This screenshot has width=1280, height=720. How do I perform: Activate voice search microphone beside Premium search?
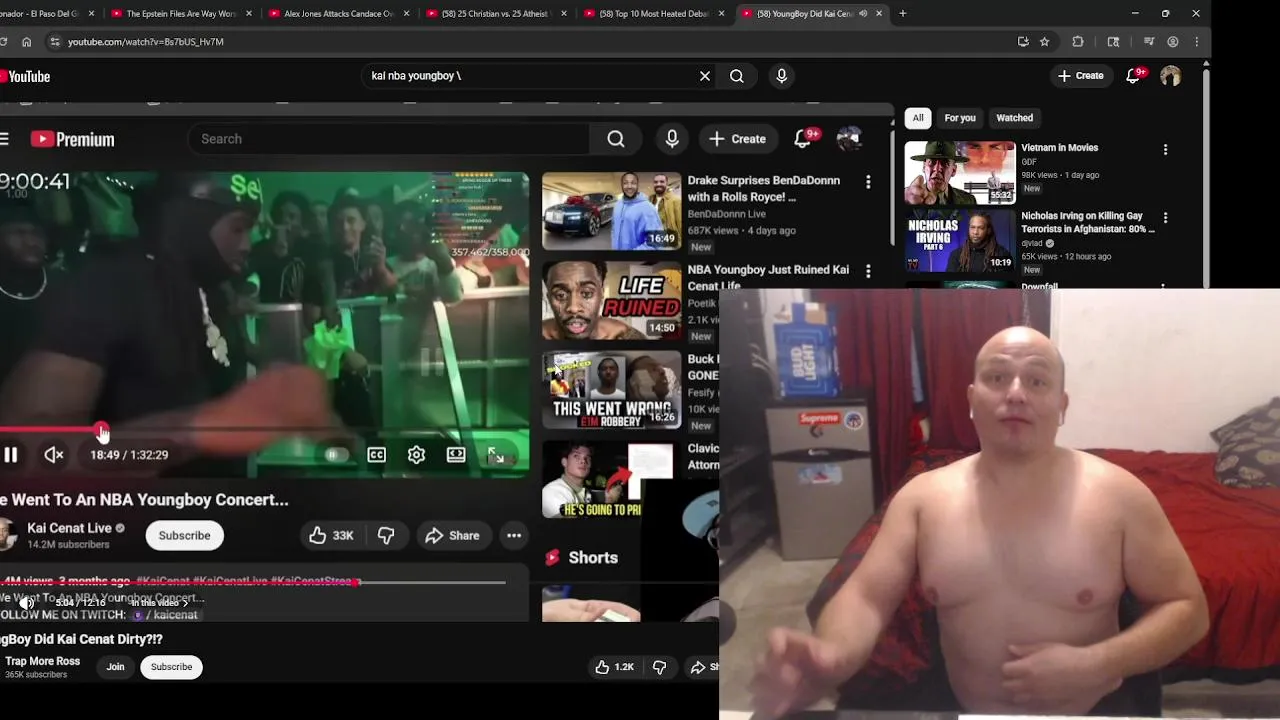[x=672, y=139]
